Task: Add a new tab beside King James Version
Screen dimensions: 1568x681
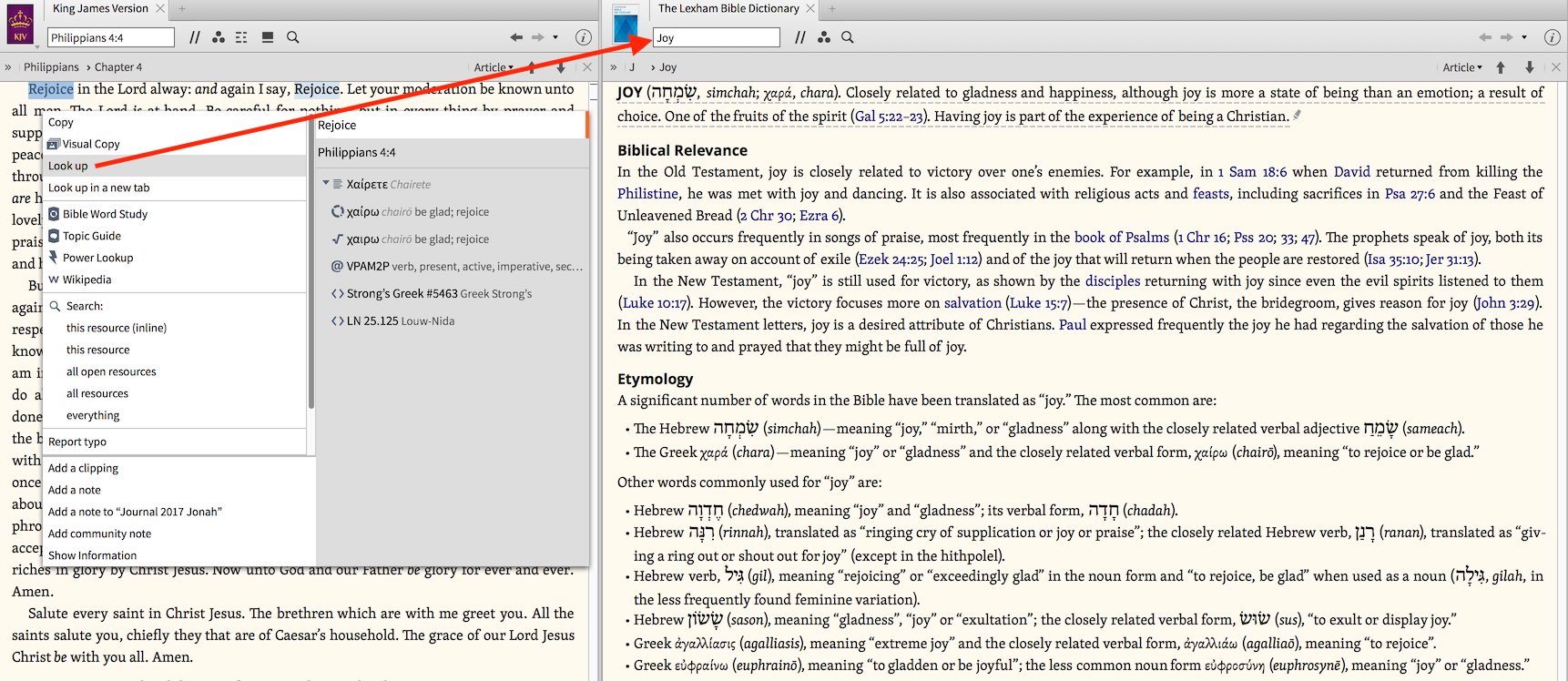Action: (x=182, y=8)
